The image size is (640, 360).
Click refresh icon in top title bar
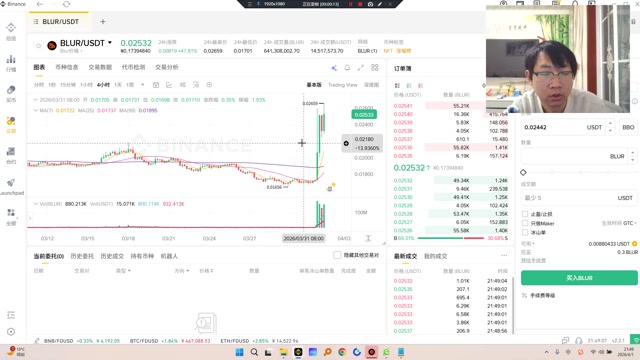click(x=67, y=4)
